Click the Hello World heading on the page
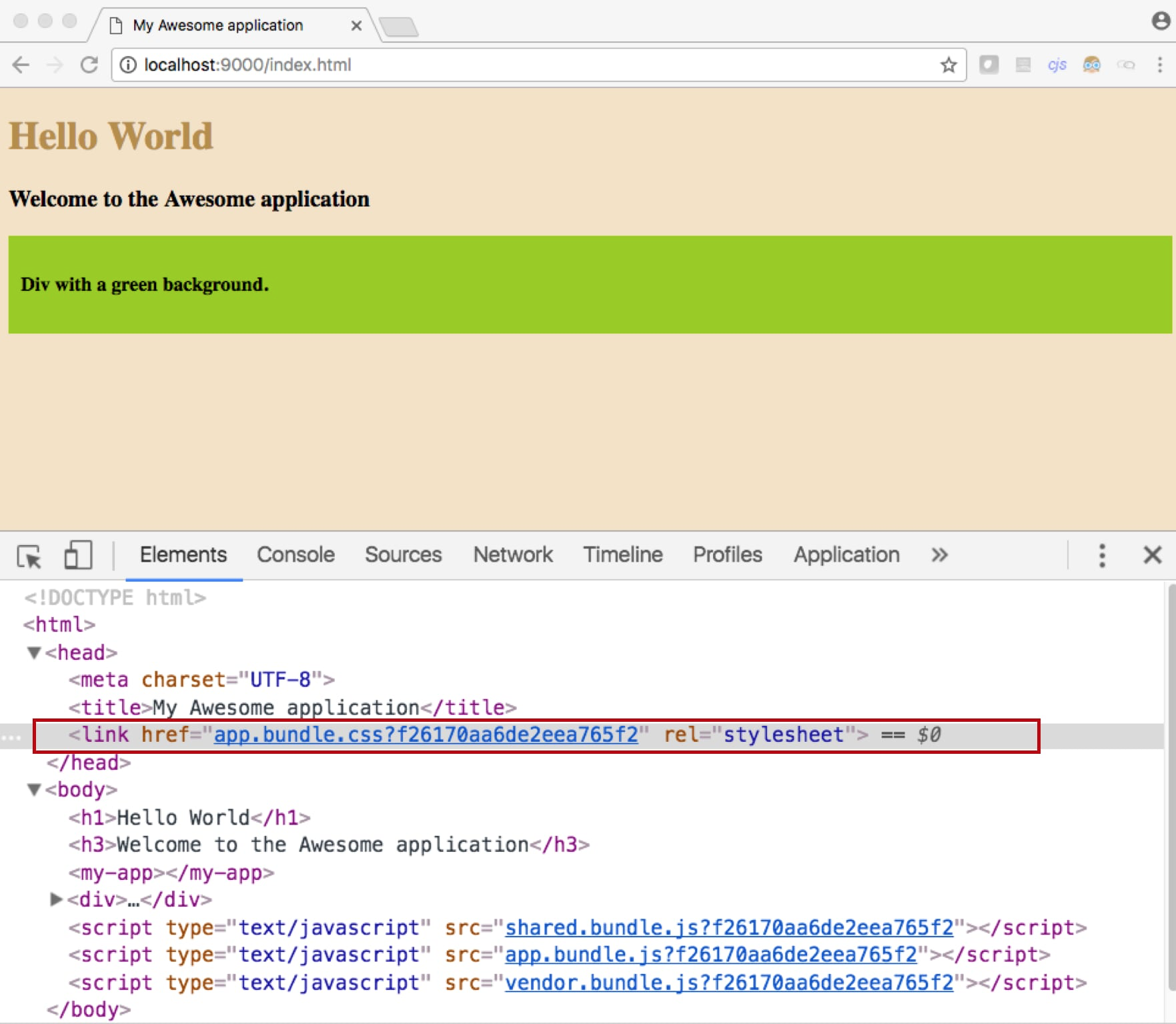The height and width of the screenshot is (1024, 1176). 111,136
